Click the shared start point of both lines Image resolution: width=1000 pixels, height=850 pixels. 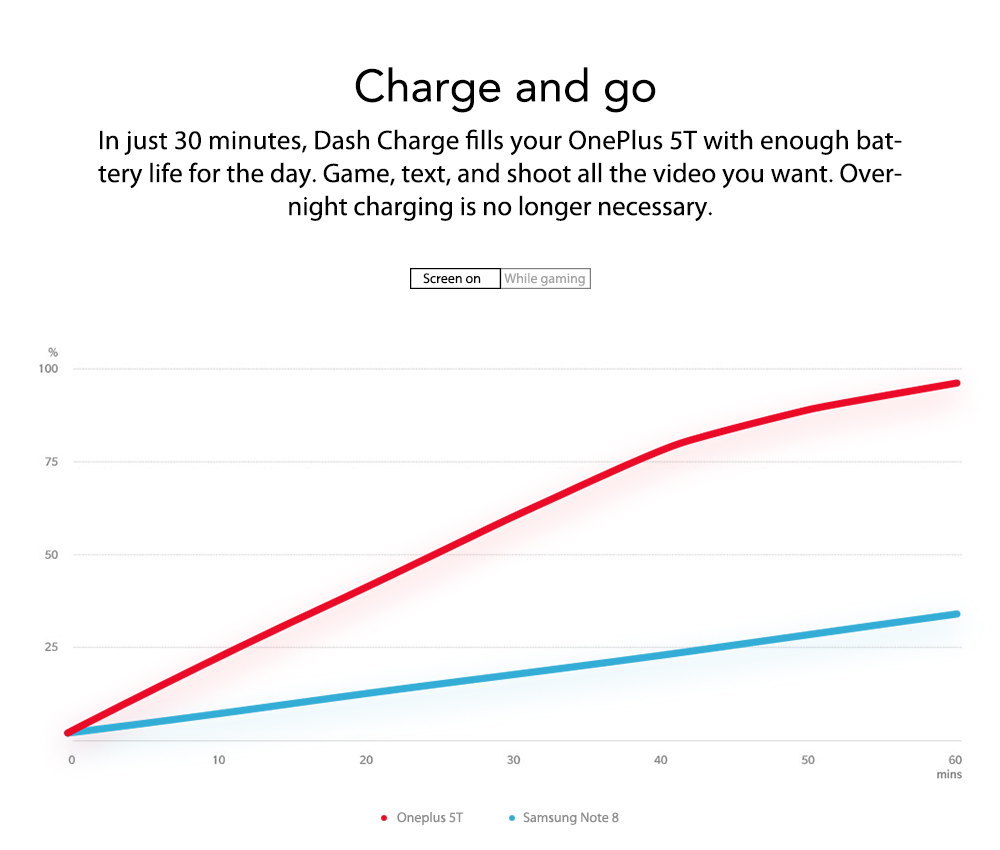(x=68, y=733)
